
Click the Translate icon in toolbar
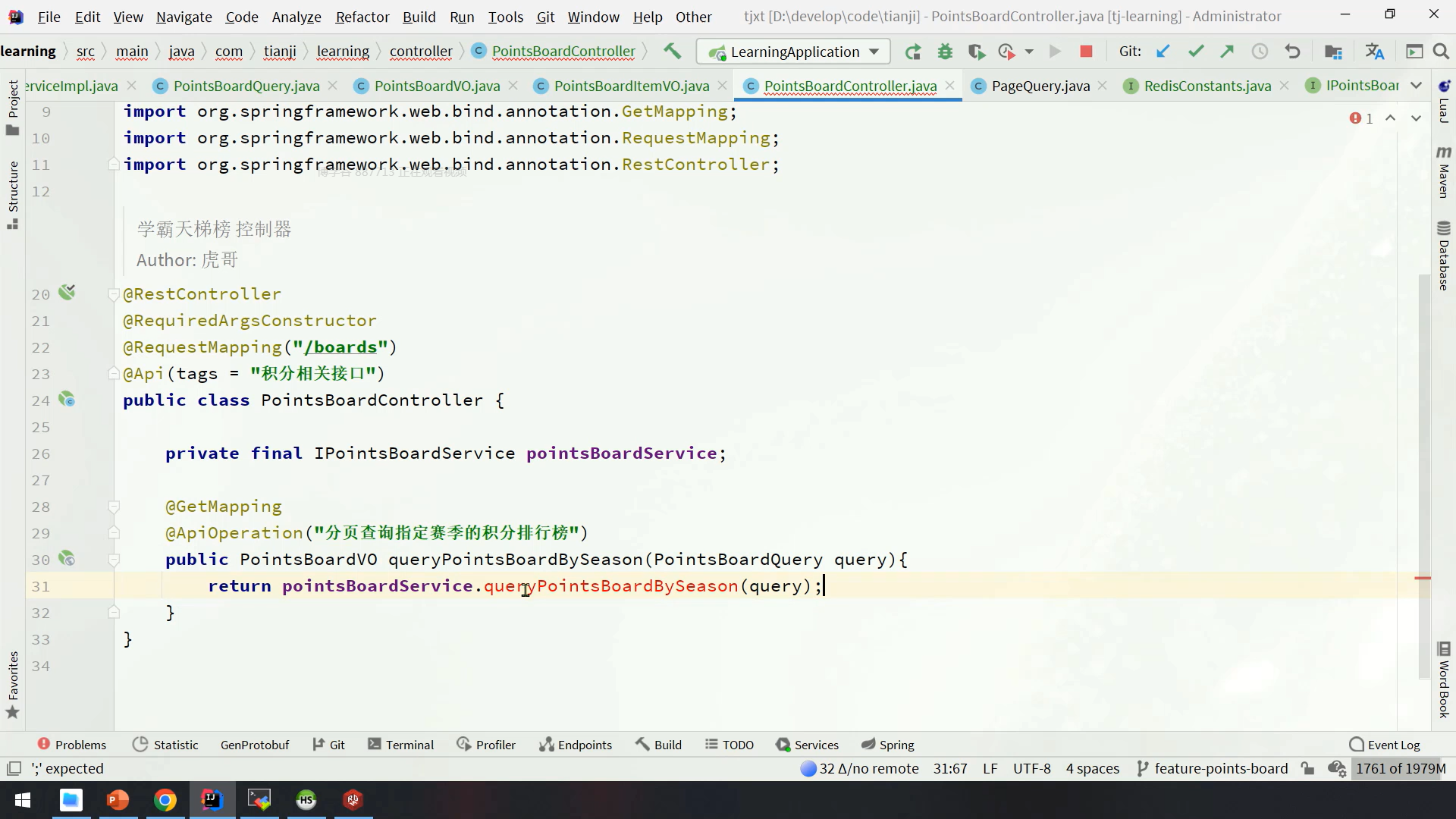[1374, 52]
